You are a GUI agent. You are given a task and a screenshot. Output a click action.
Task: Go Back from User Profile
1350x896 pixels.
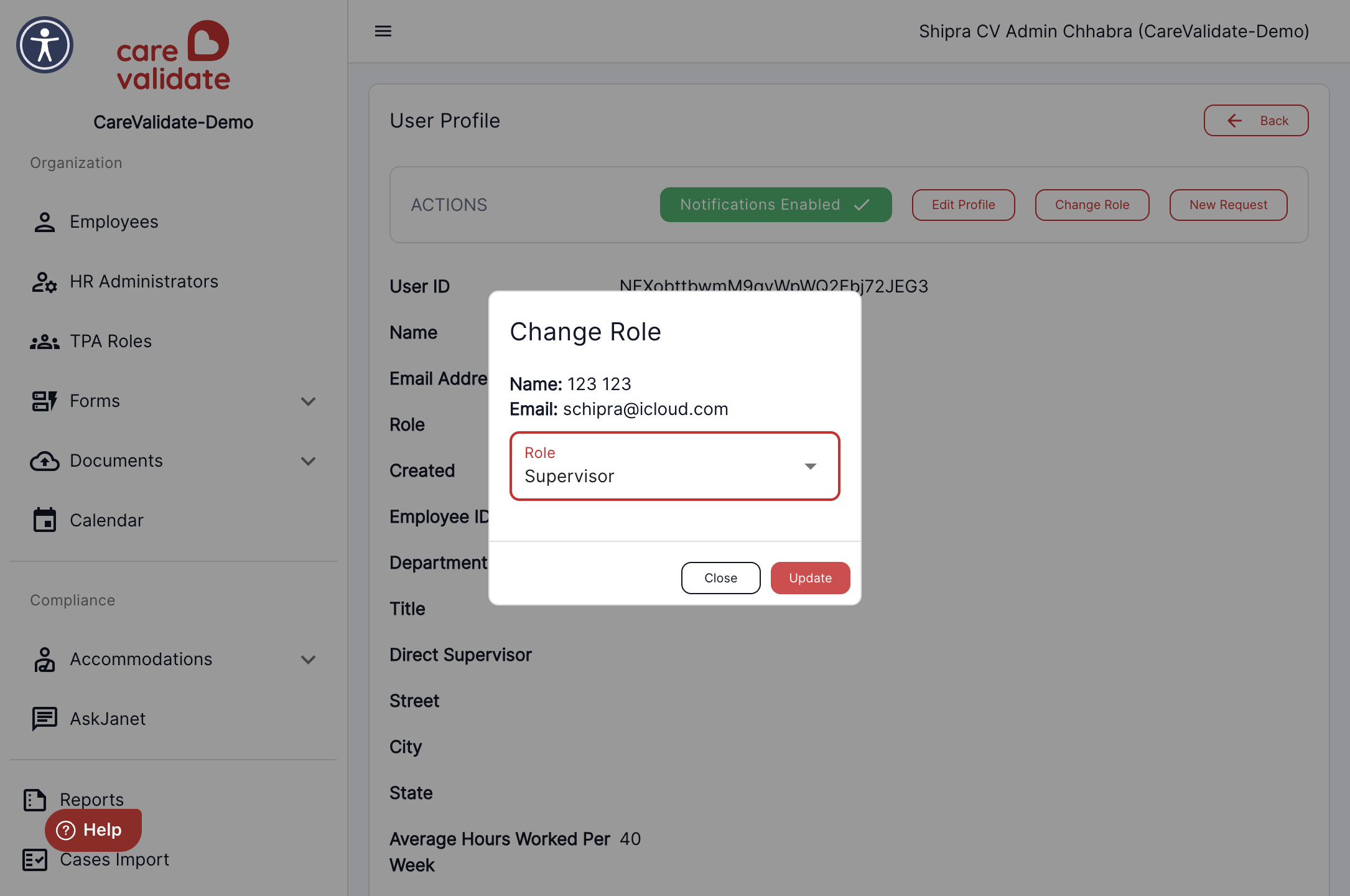pos(1256,121)
